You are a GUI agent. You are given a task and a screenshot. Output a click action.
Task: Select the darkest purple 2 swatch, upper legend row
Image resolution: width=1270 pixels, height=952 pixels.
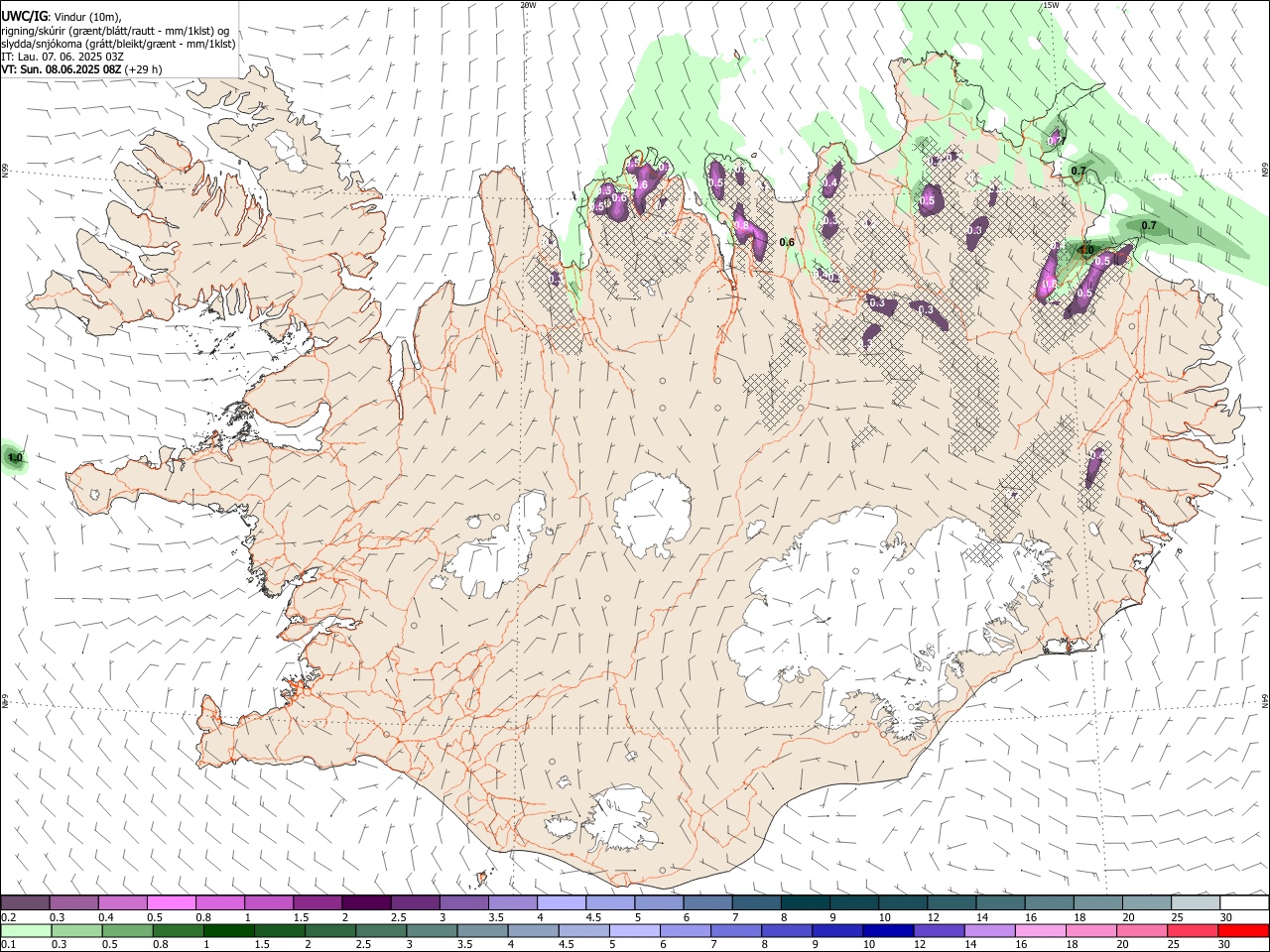(365, 903)
